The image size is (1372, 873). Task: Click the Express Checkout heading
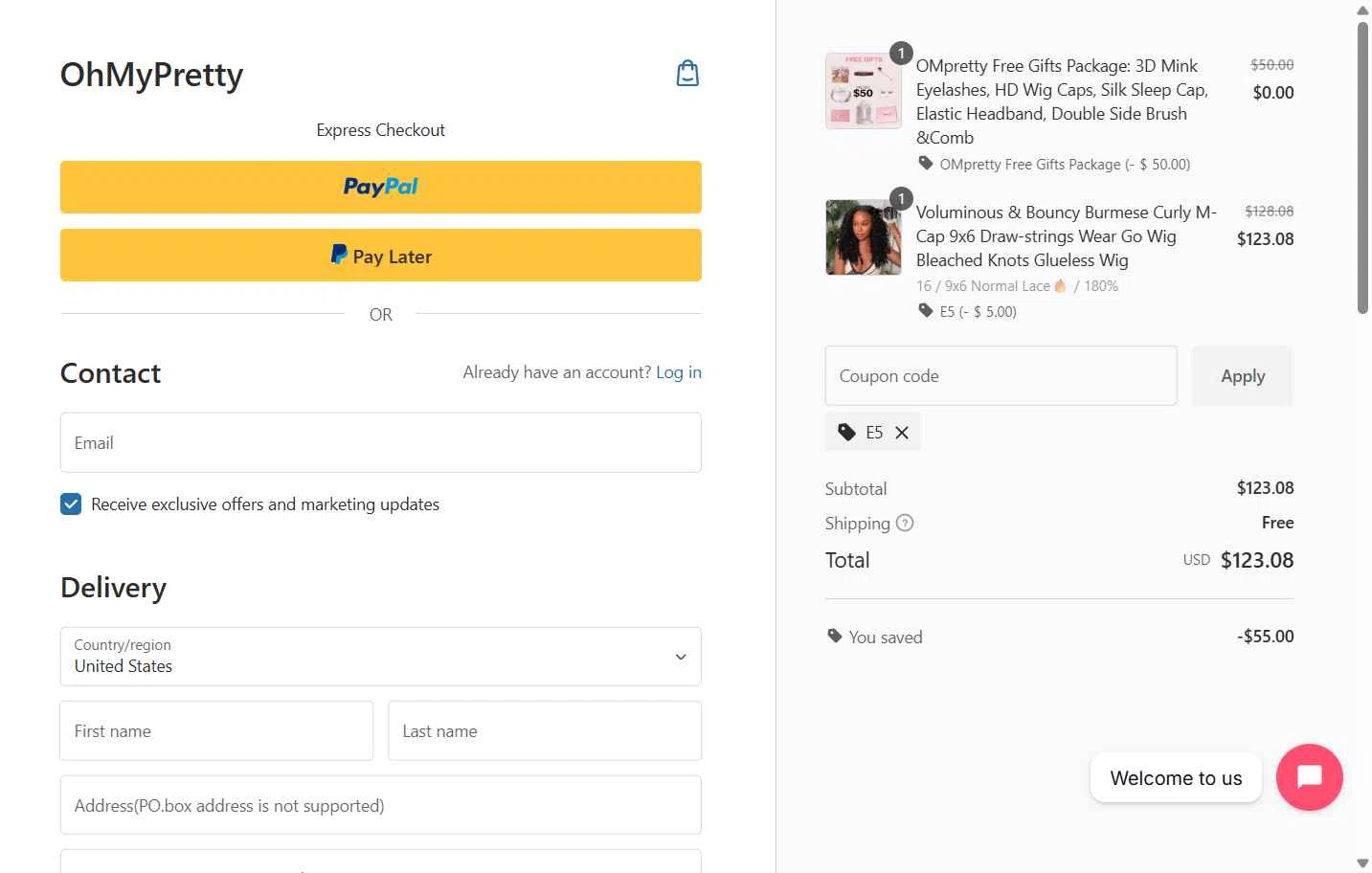coord(381,130)
